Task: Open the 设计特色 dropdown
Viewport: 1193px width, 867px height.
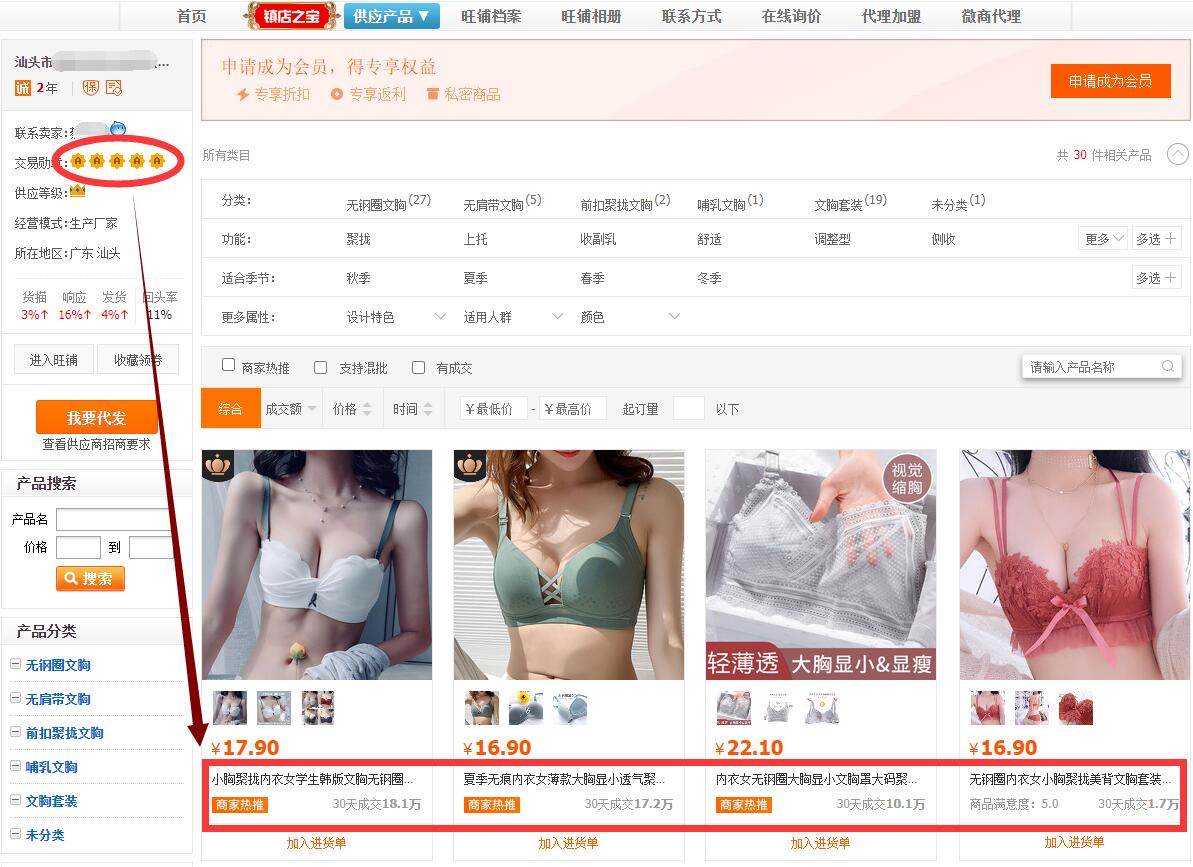Action: (396, 317)
